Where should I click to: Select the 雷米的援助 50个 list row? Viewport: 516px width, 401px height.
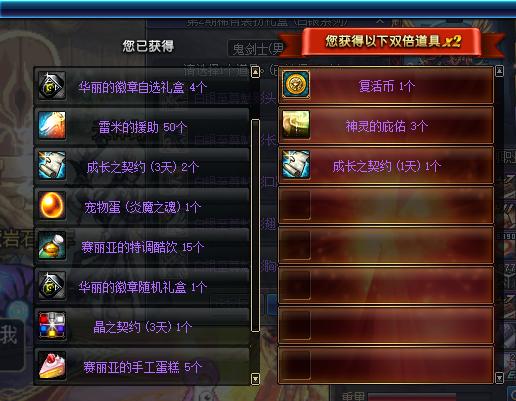click(x=142, y=126)
